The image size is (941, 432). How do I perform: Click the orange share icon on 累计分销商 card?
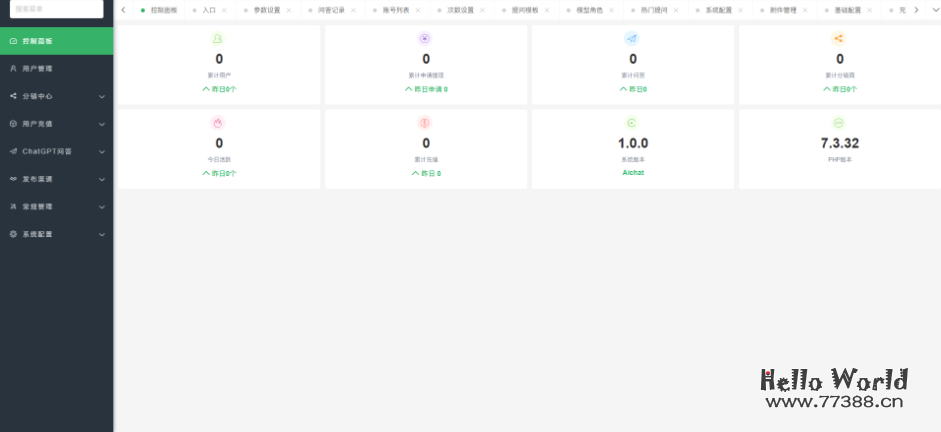[x=838, y=39]
